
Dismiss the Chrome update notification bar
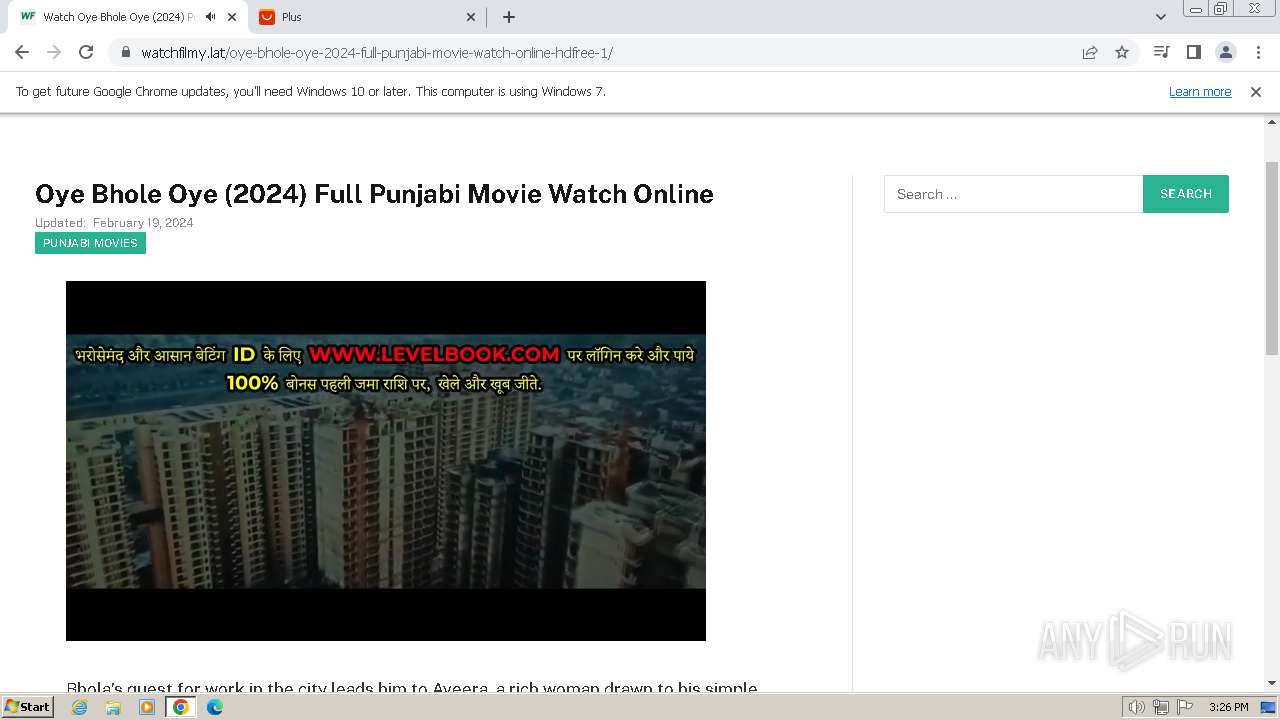(1256, 91)
